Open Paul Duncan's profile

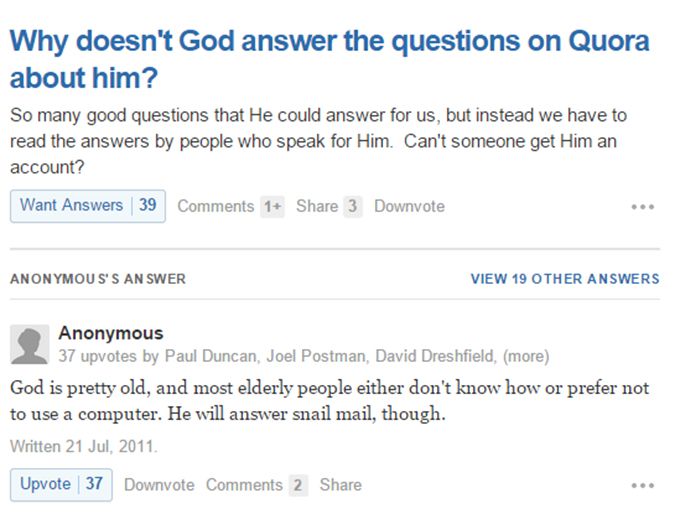211,356
